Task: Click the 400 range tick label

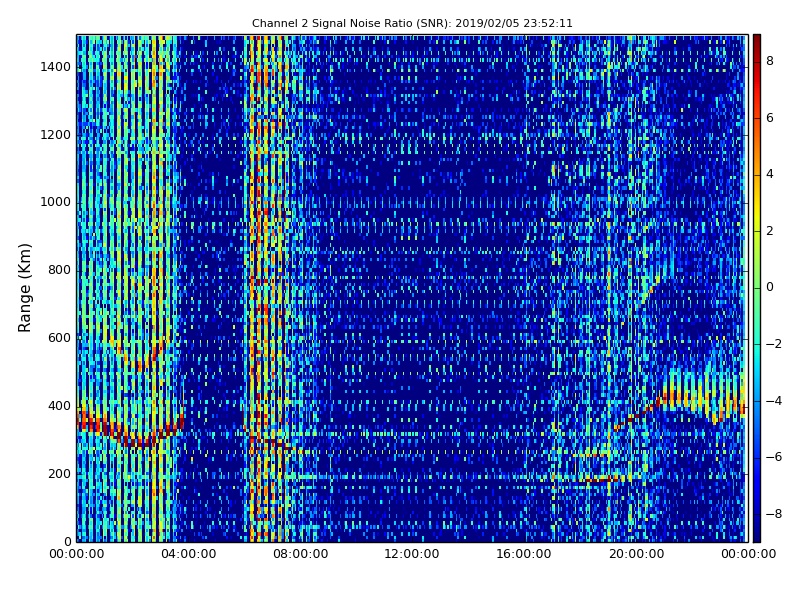Action: pos(59,406)
